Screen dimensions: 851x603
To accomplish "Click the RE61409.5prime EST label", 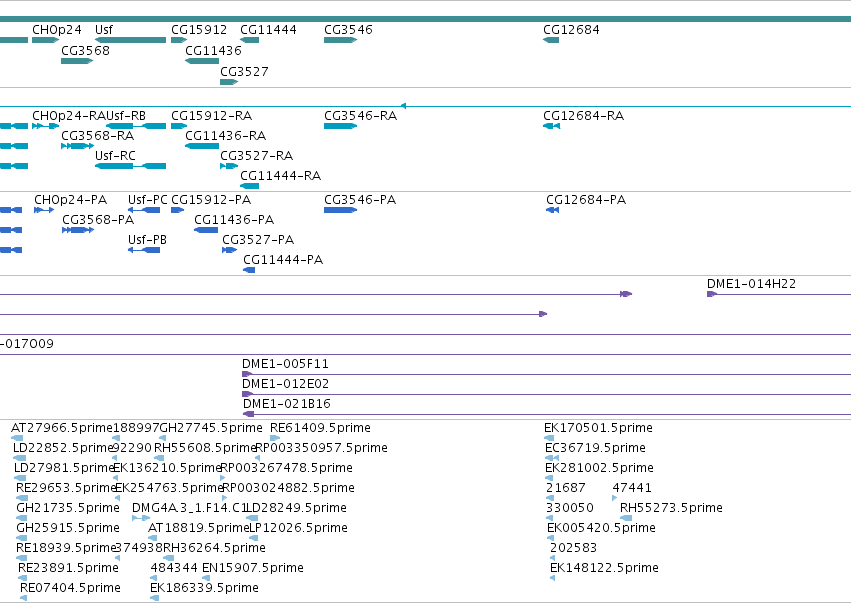I will pos(320,428).
